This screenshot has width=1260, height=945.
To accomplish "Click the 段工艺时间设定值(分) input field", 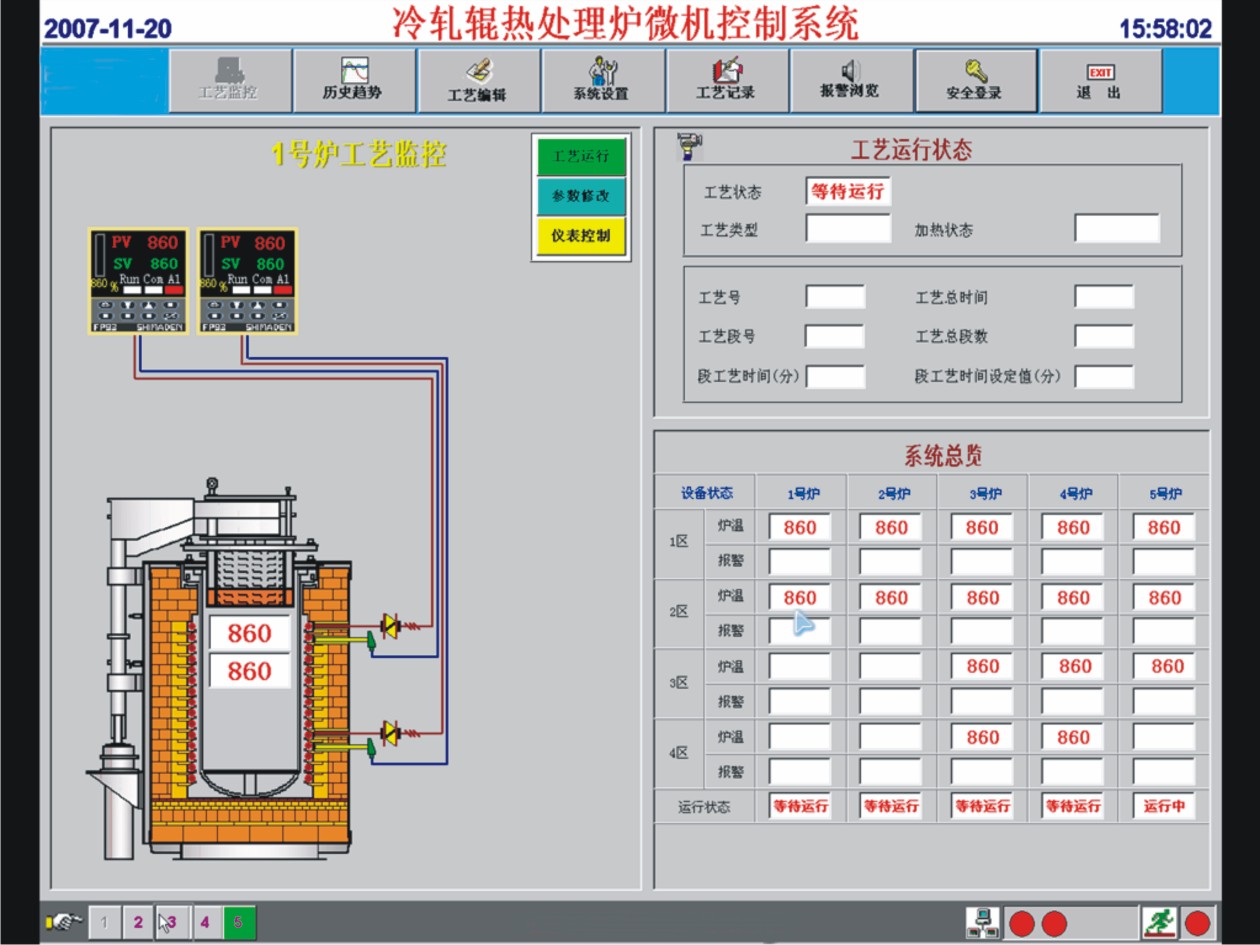I will (x=1104, y=377).
